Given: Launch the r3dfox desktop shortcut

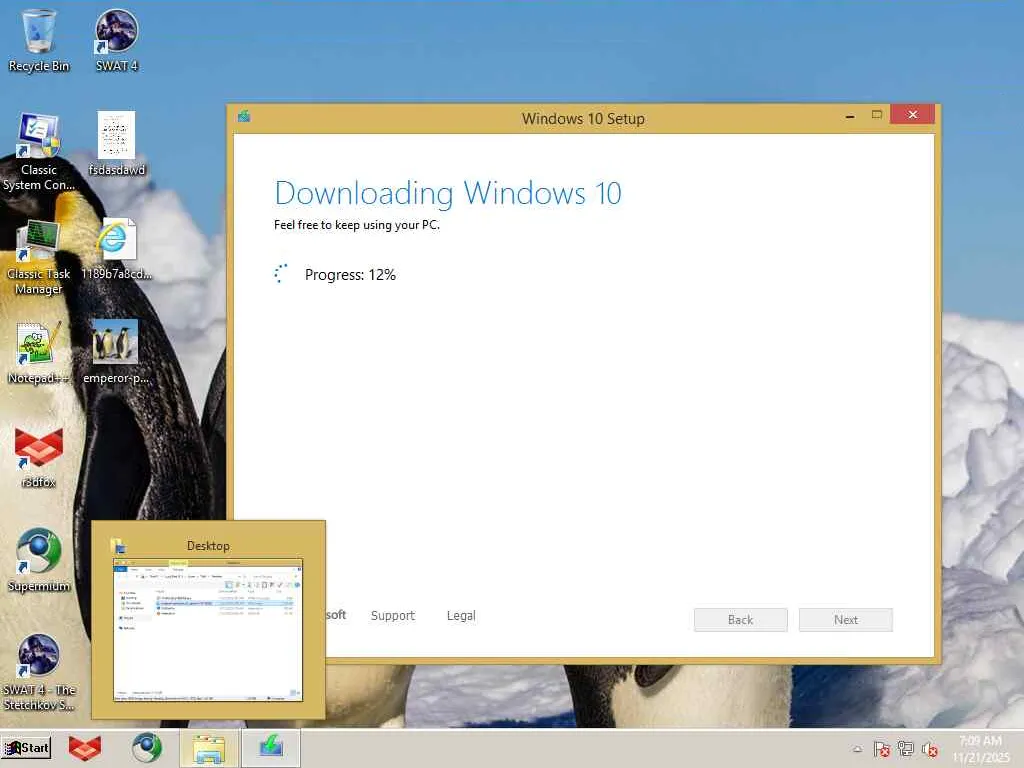Looking at the screenshot, I should 39,458.
